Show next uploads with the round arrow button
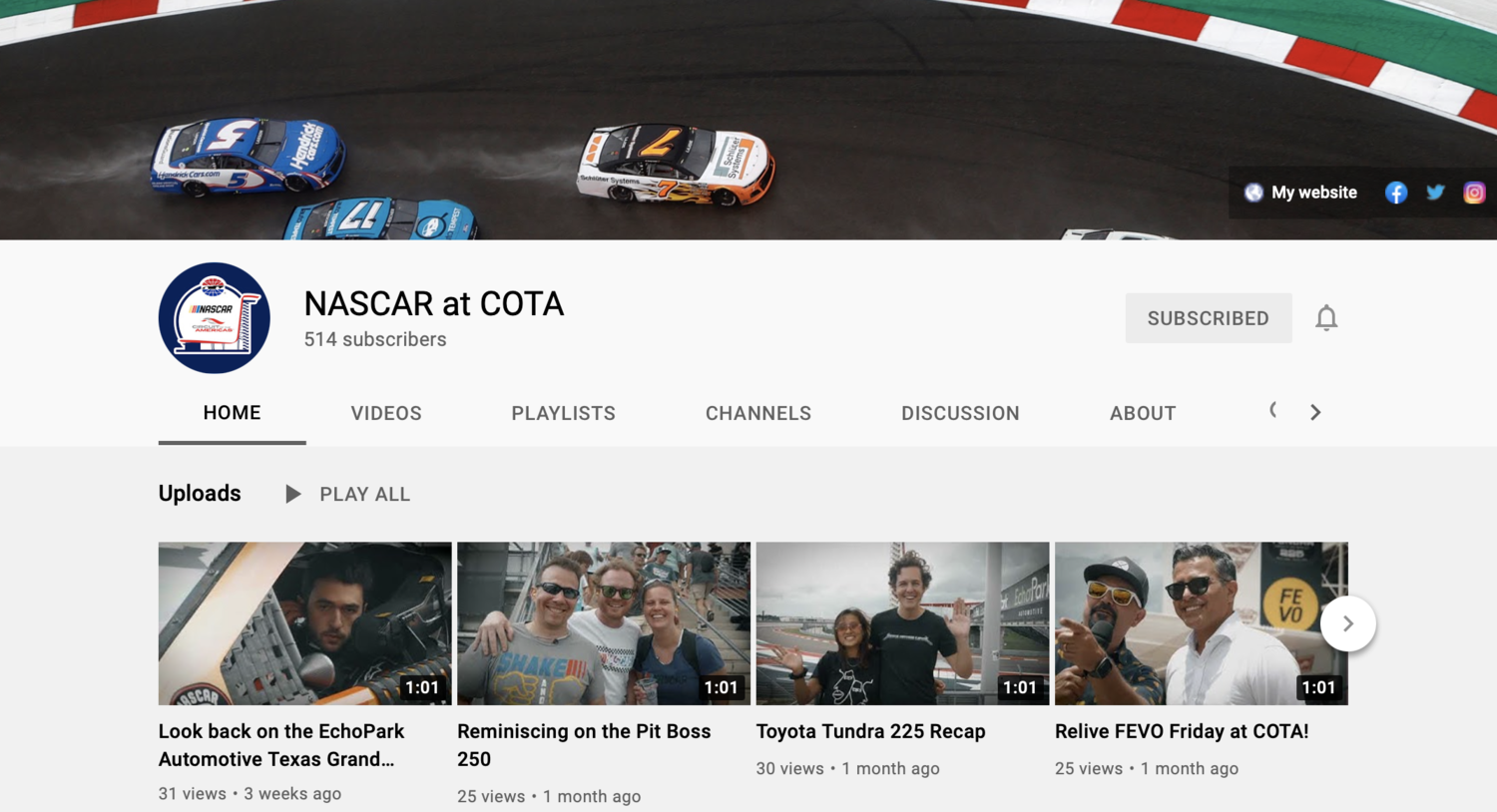 point(1347,623)
